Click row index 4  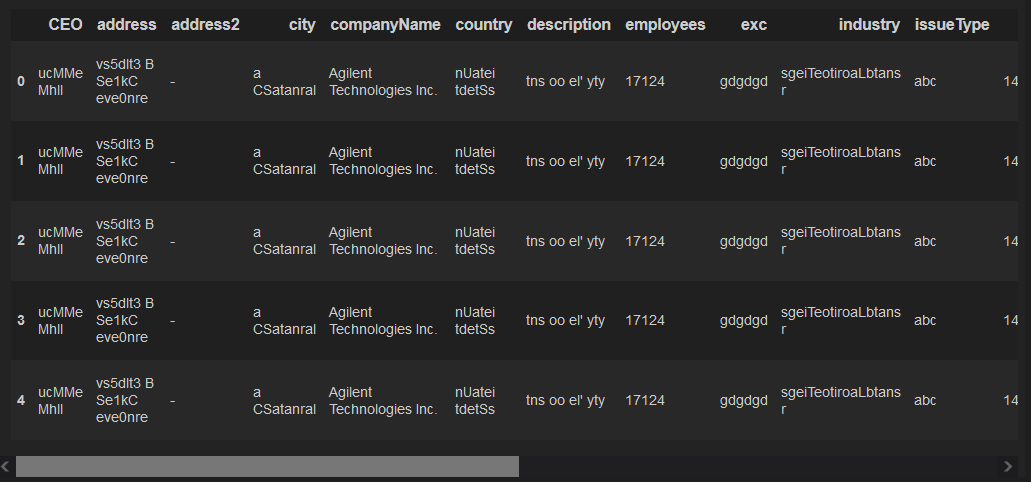pyautogui.click(x=21, y=400)
